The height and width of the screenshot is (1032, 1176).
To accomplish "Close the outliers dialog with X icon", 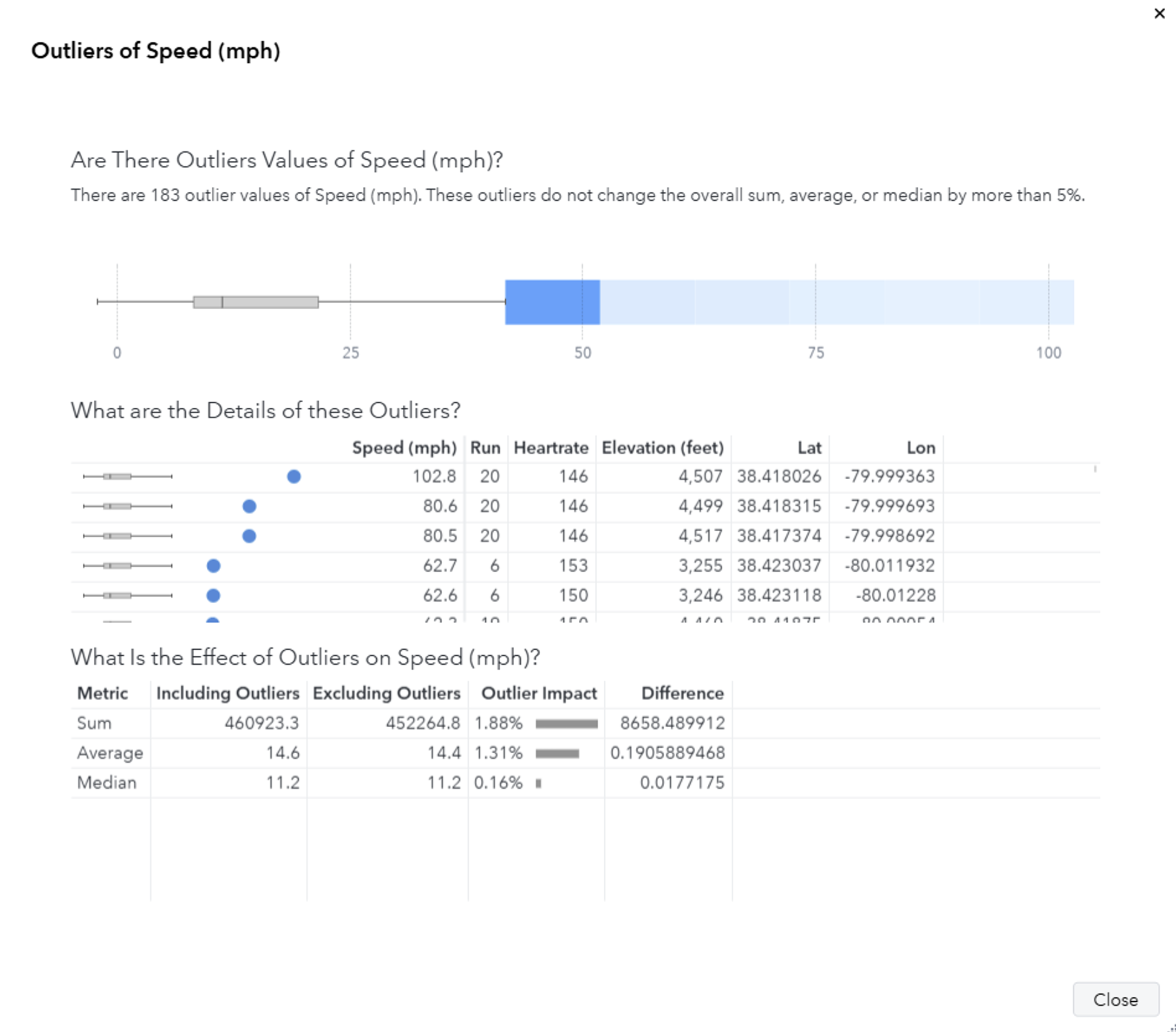I will [1159, 13].
